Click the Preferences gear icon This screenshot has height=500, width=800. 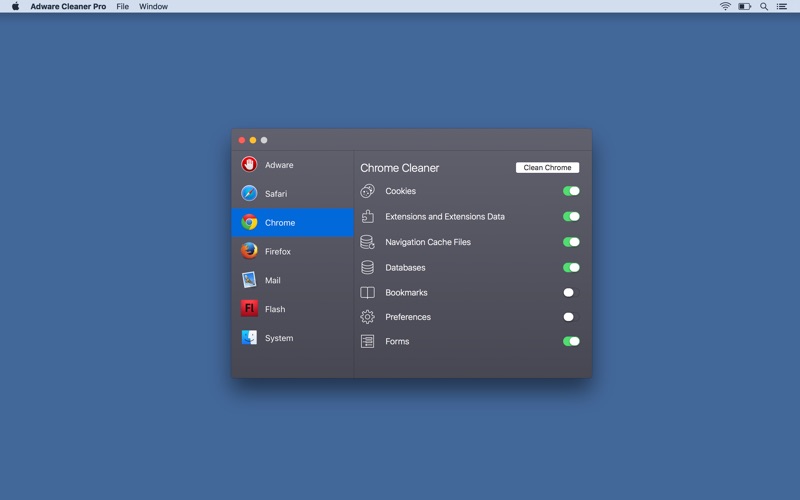coord(367,317)
